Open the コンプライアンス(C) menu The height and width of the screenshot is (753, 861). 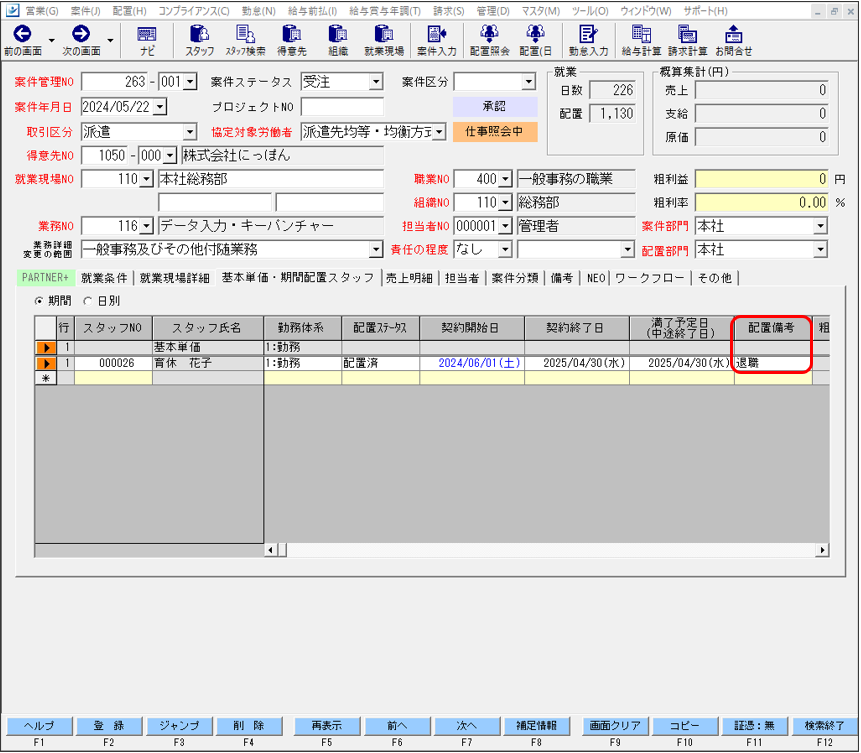click(x=194, y=10)
